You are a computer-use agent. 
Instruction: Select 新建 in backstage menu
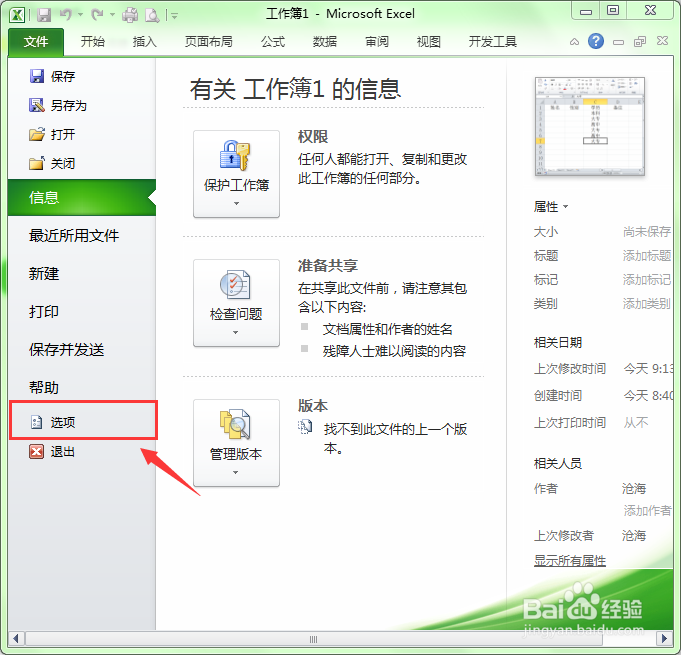tap(44, 274)
